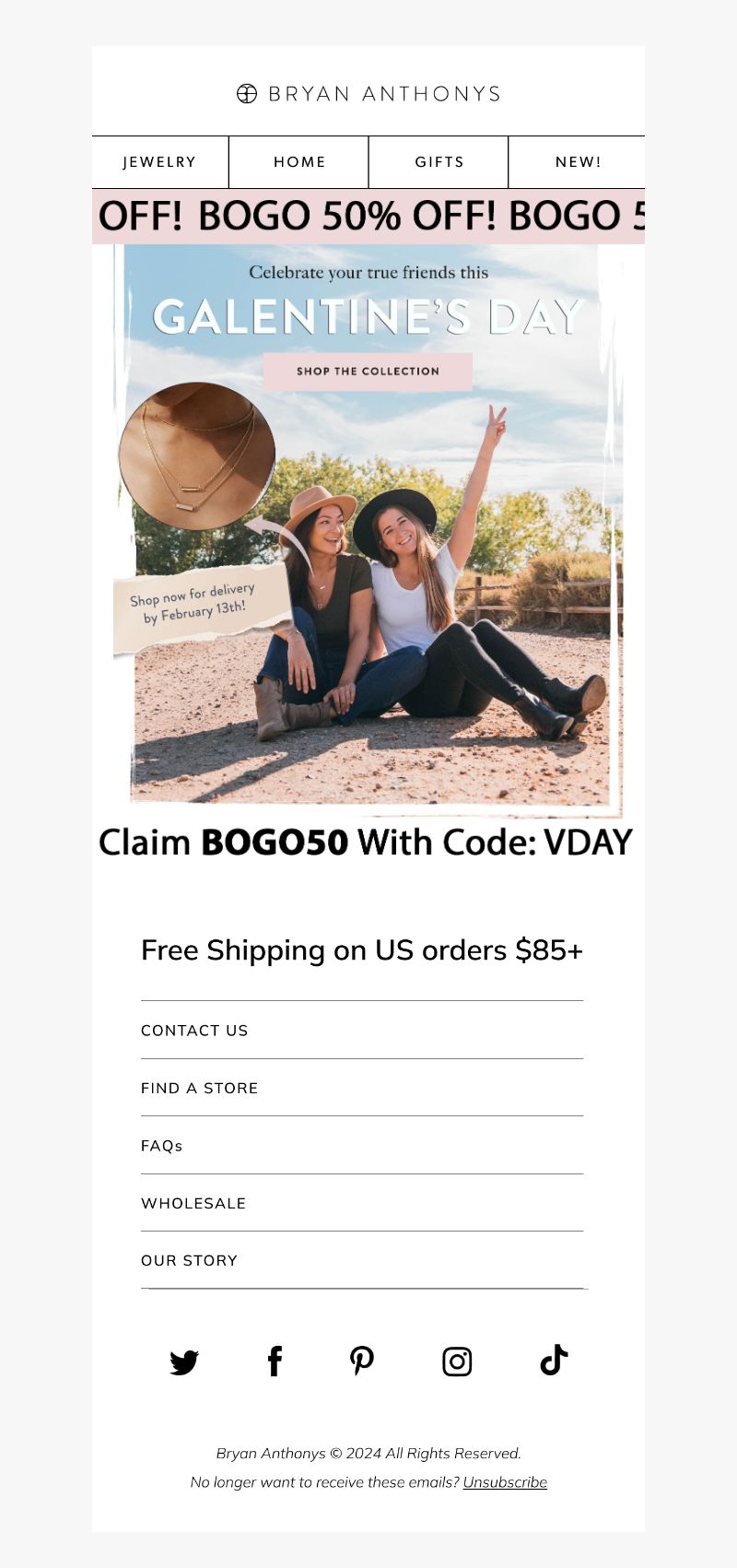737x1568 pixels.
Task: Click the circular necklace close-up thumbnail
Action: (197, 456)
